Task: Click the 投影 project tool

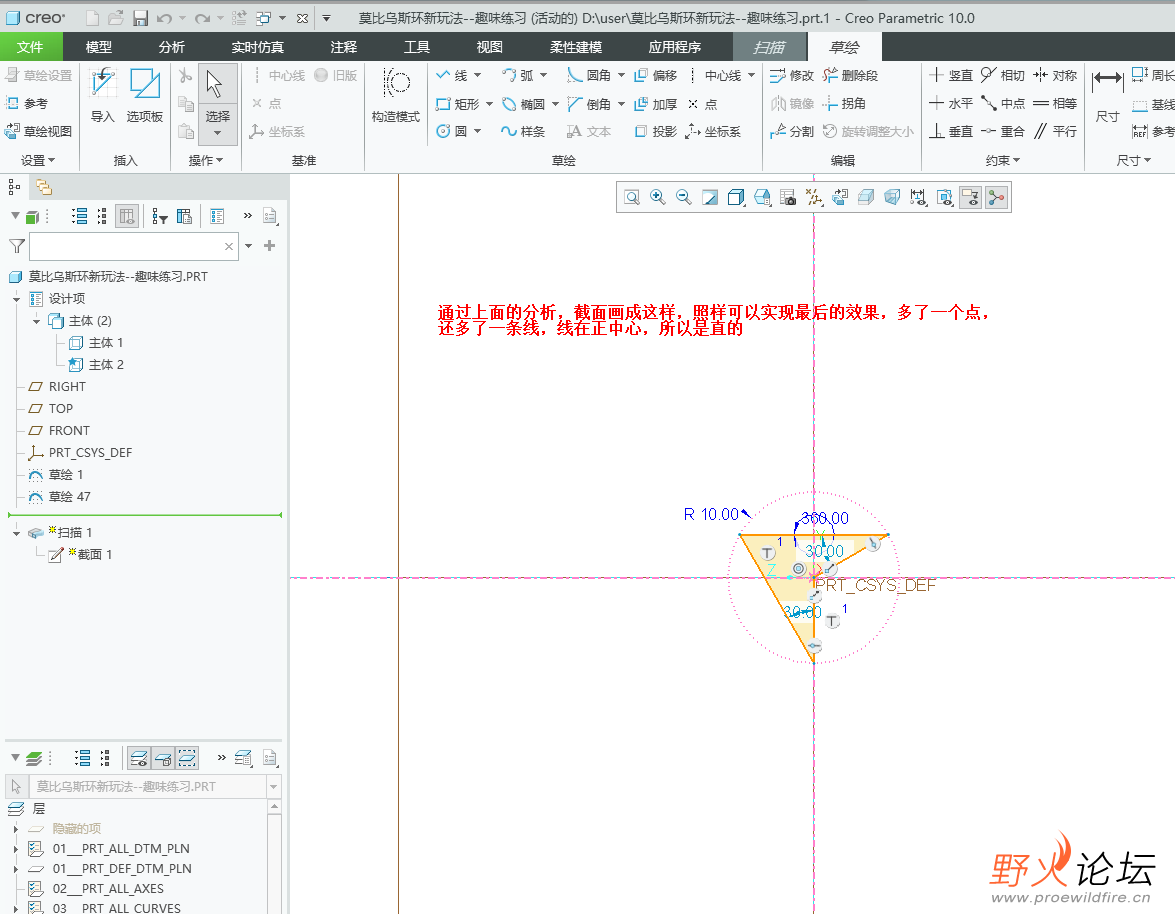Action: click(x=656, y=131)
